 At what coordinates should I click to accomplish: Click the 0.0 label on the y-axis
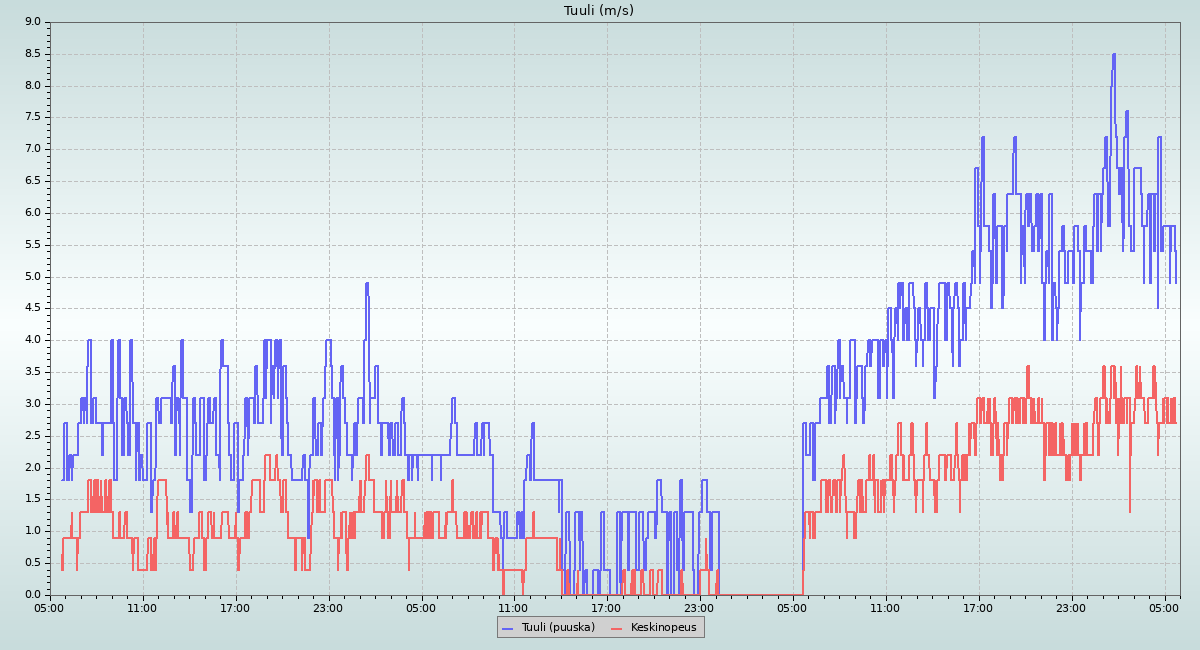click(x=32, y=595)
